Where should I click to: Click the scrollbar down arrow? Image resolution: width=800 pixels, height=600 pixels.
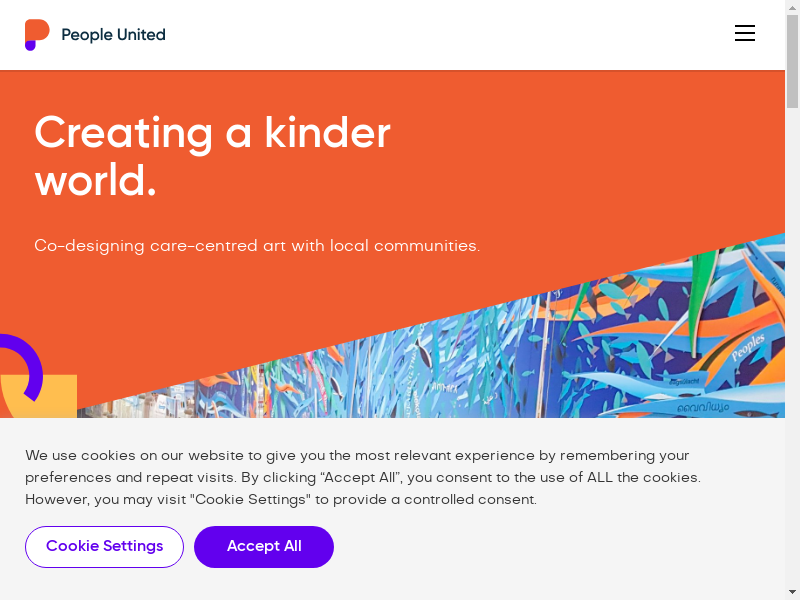[x=792, y=592]
